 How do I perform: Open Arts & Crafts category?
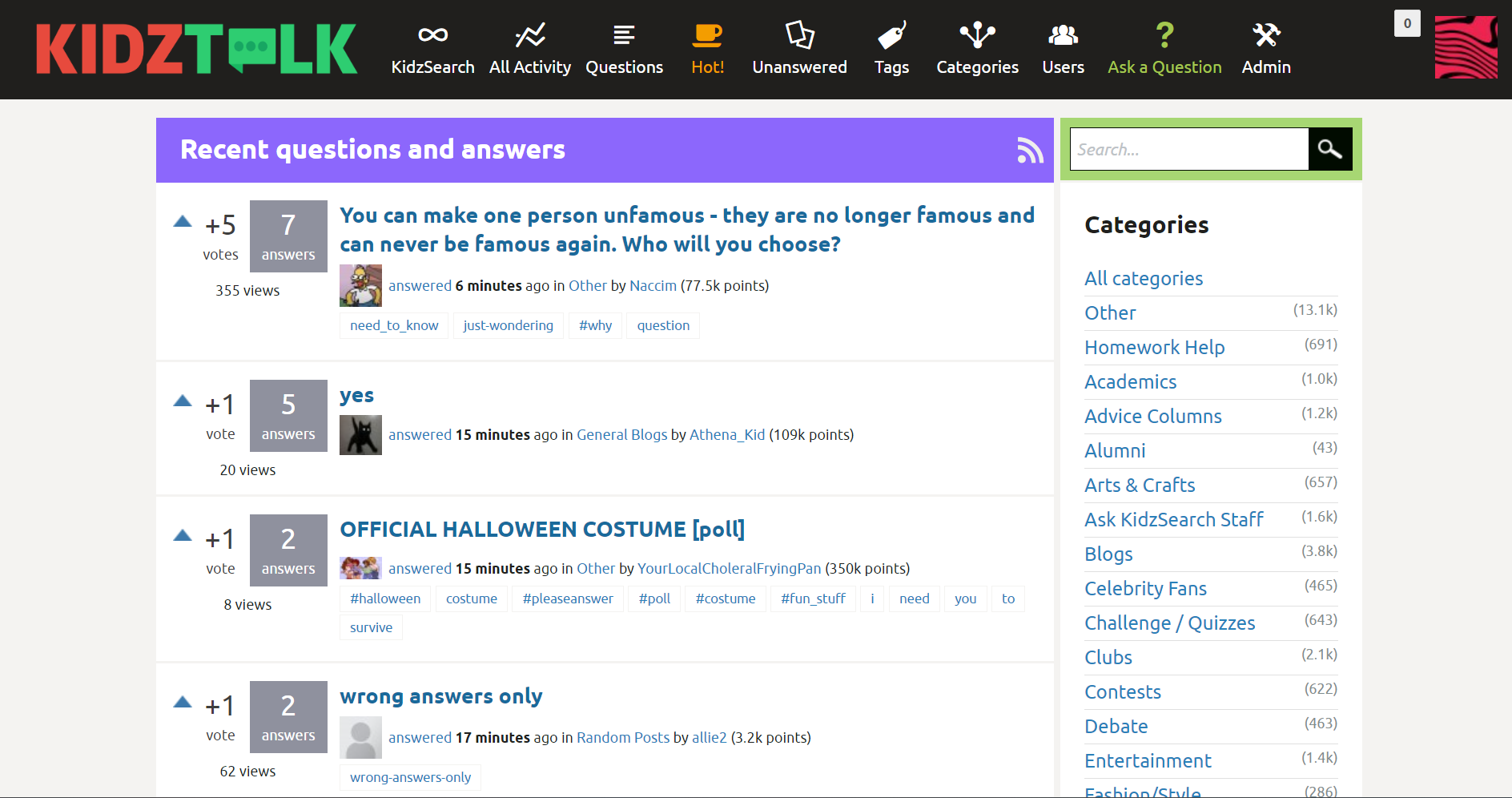pos(1140,486)
